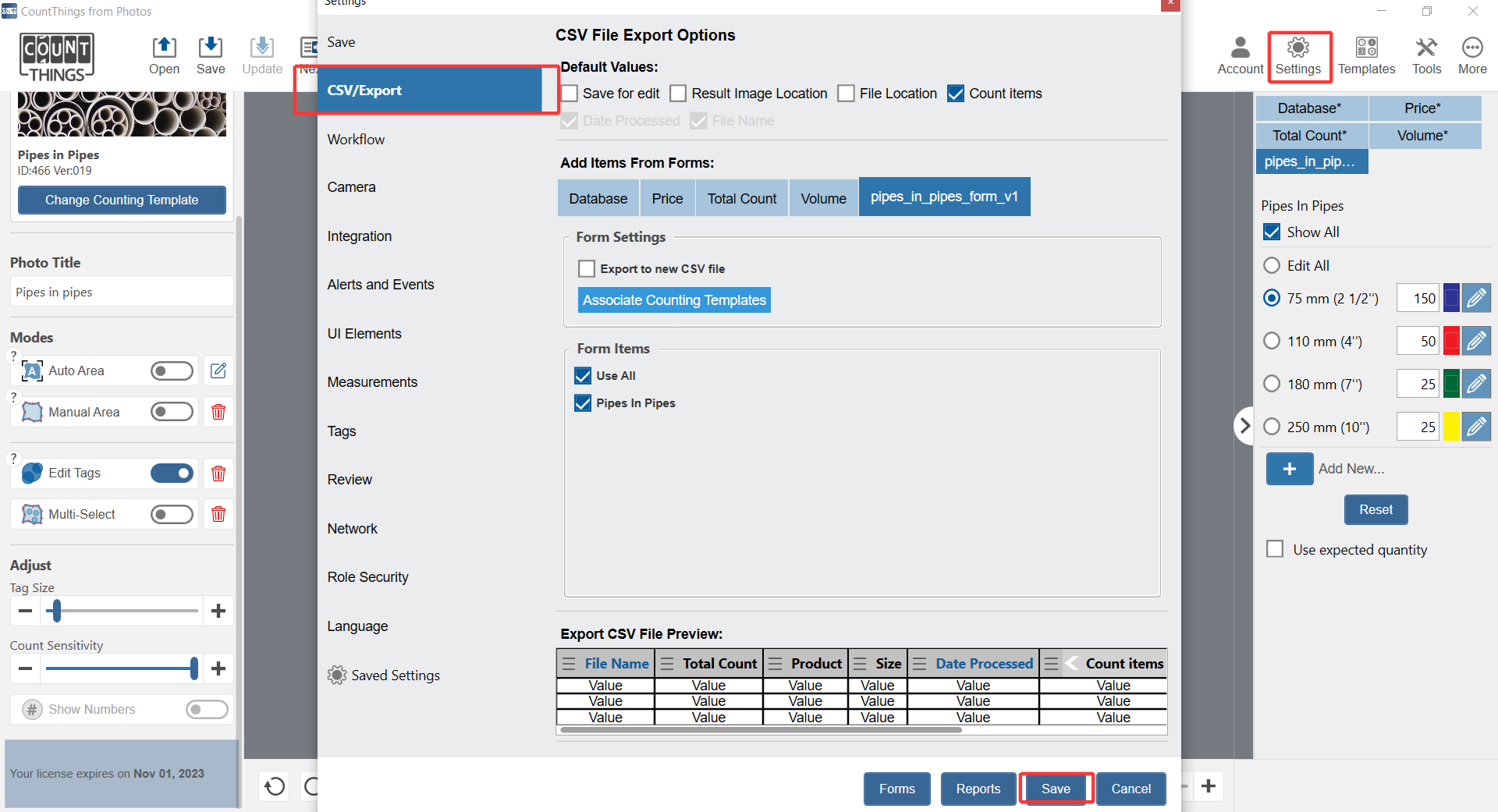Click Associate Counting Templates button
The height and width of the screenshot is (812, 1498).
click(674, 300)
